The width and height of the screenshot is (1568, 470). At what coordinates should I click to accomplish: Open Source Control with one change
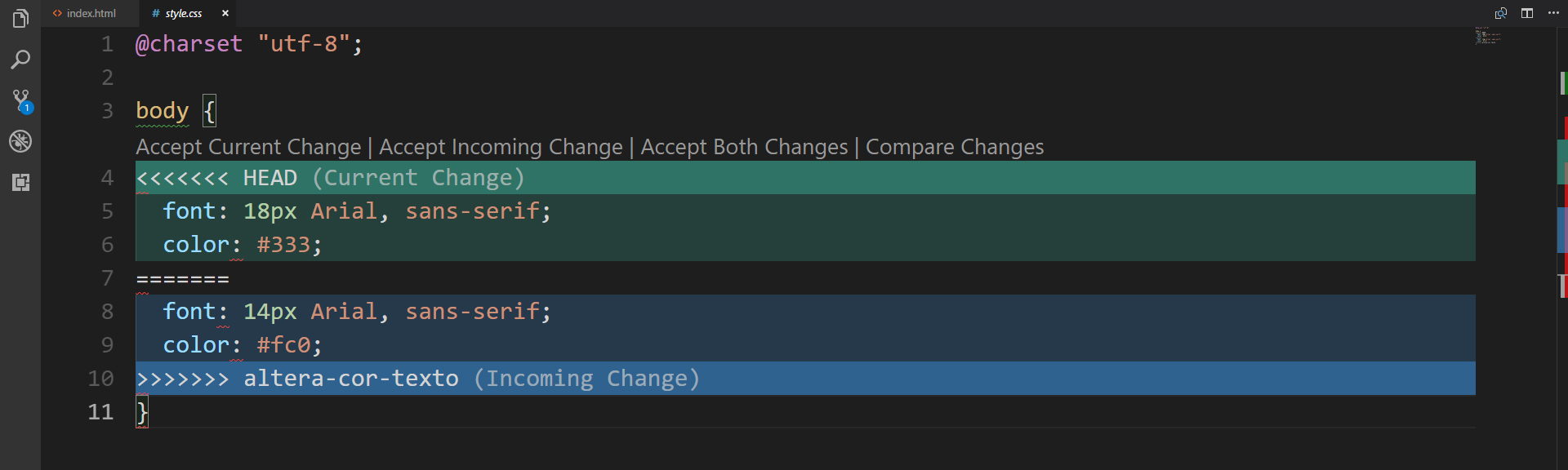20,101
